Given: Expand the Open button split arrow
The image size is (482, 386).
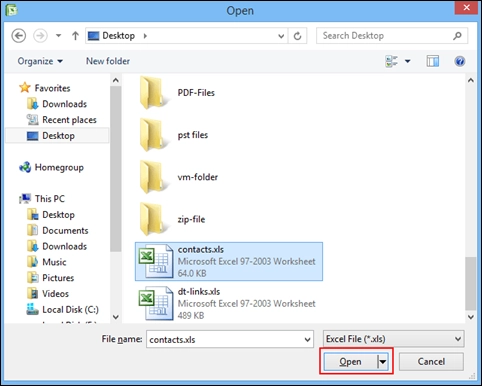Looking at the screenshot, I should point(383,362).
